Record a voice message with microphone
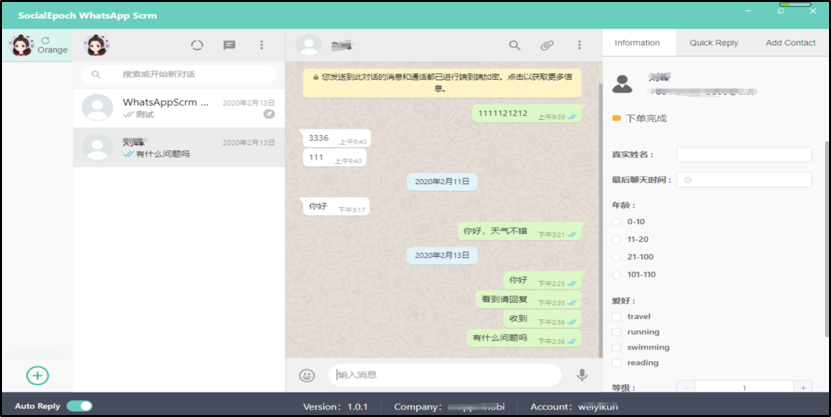 tap(582, 375)
